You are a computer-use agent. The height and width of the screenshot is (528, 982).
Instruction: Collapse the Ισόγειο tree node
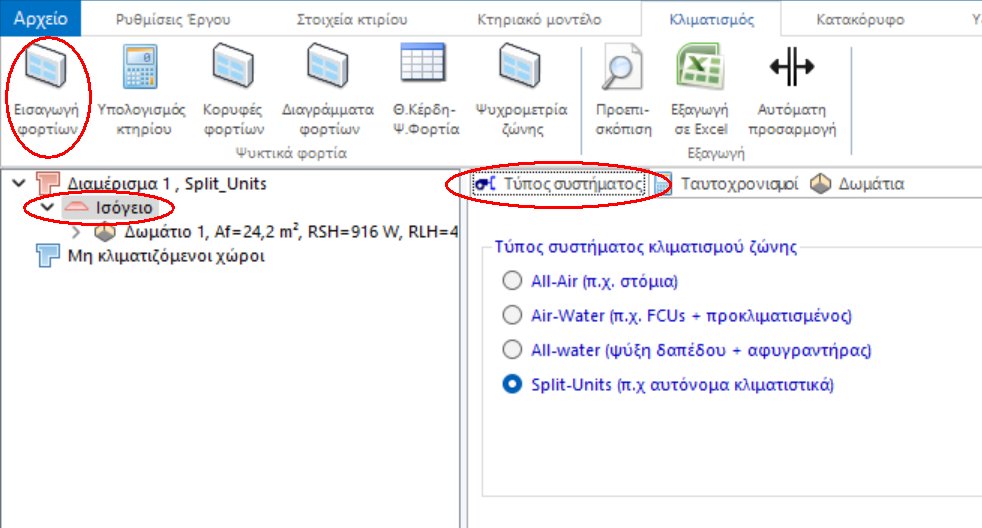point(46,208)
